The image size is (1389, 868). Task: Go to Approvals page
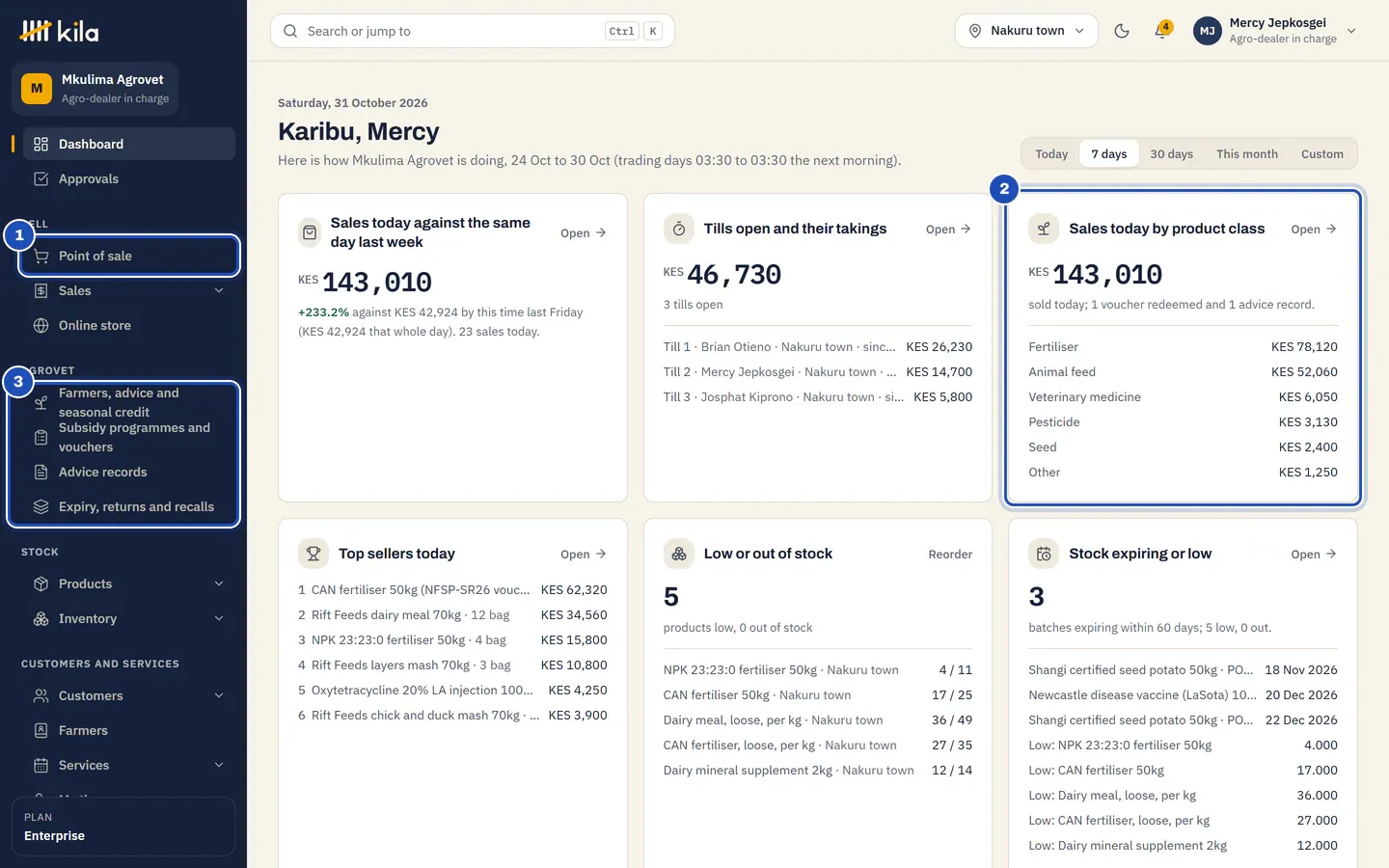(129, 178)
